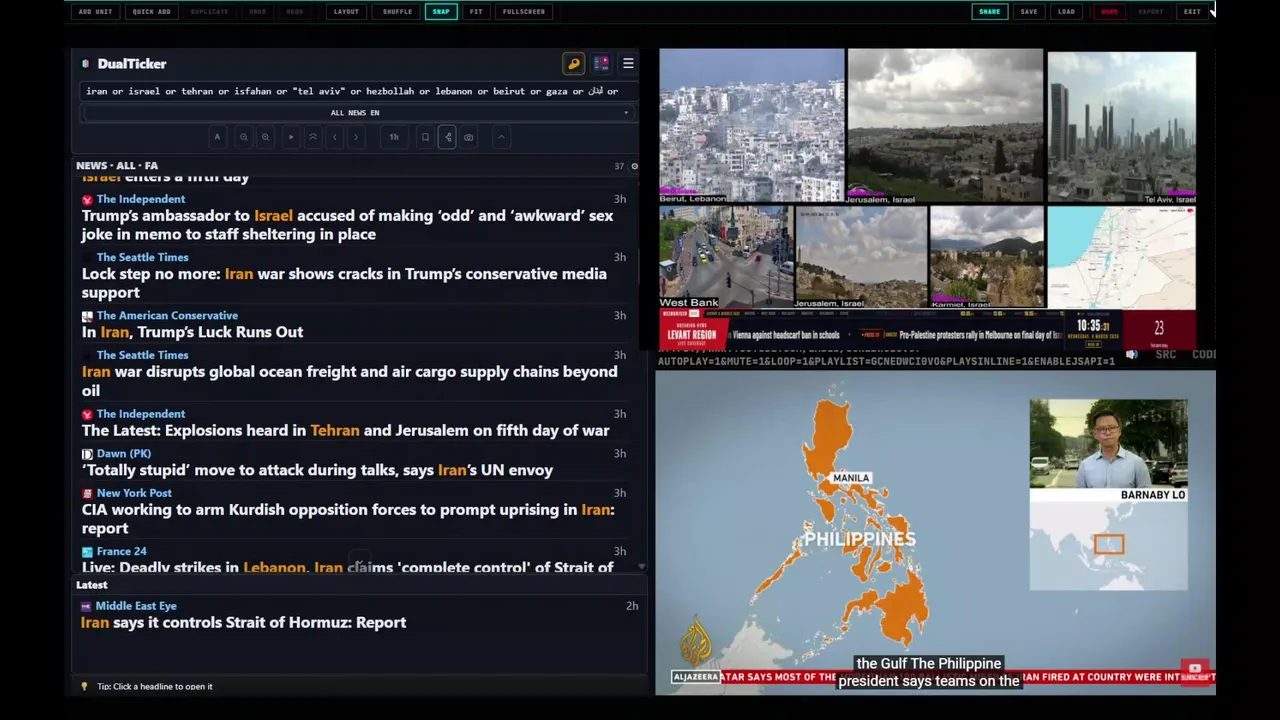
Task: Click the EXIT button
Action: point(1192,11)
